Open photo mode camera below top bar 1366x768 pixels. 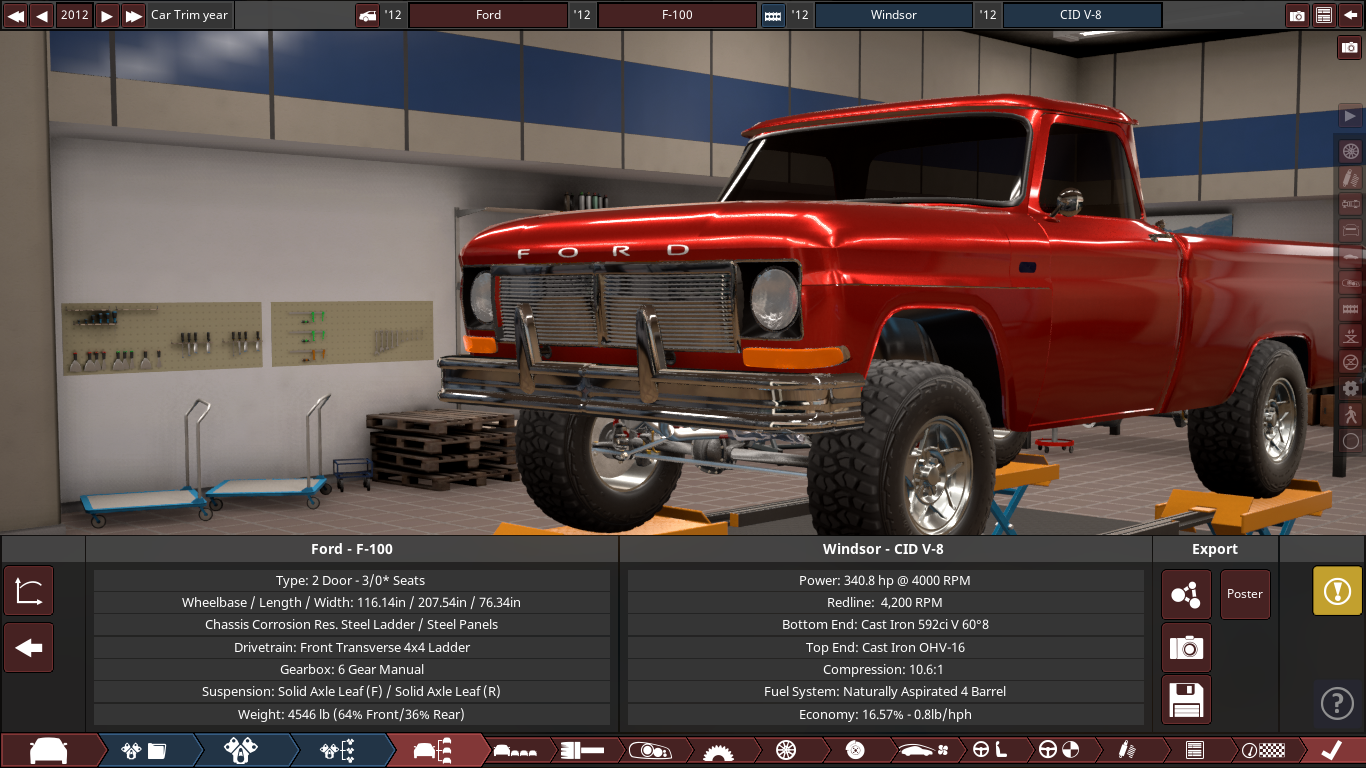(1350, 47)
